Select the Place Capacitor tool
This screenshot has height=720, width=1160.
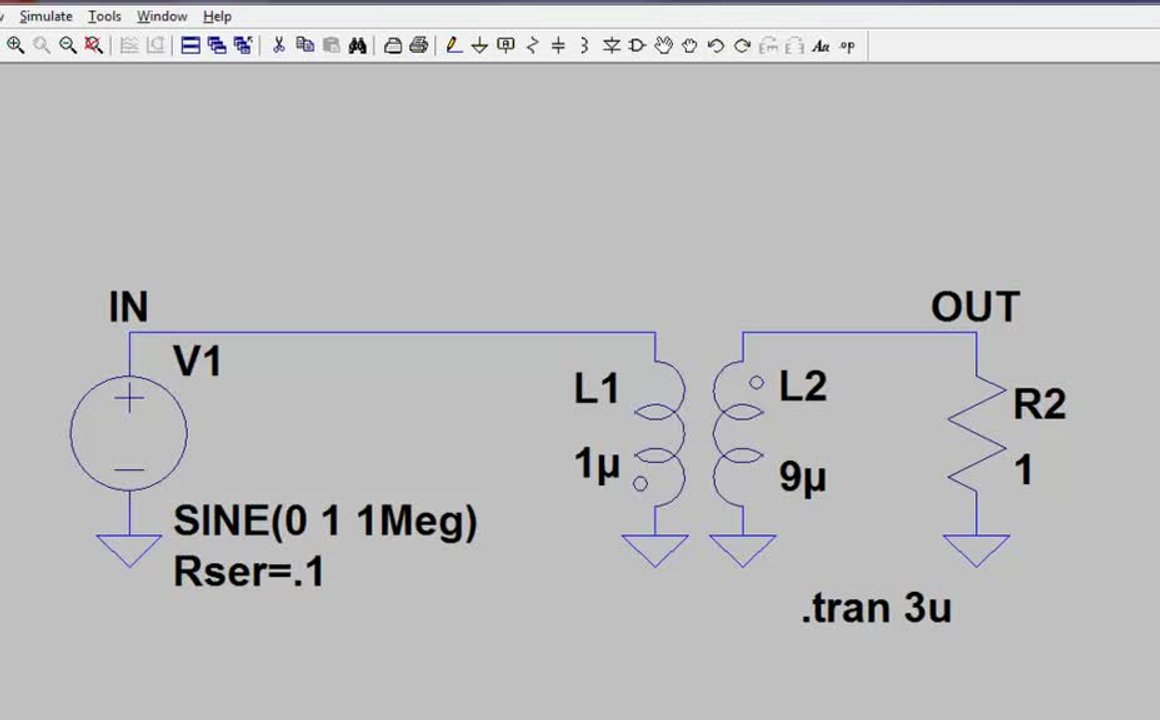[559, 46]
